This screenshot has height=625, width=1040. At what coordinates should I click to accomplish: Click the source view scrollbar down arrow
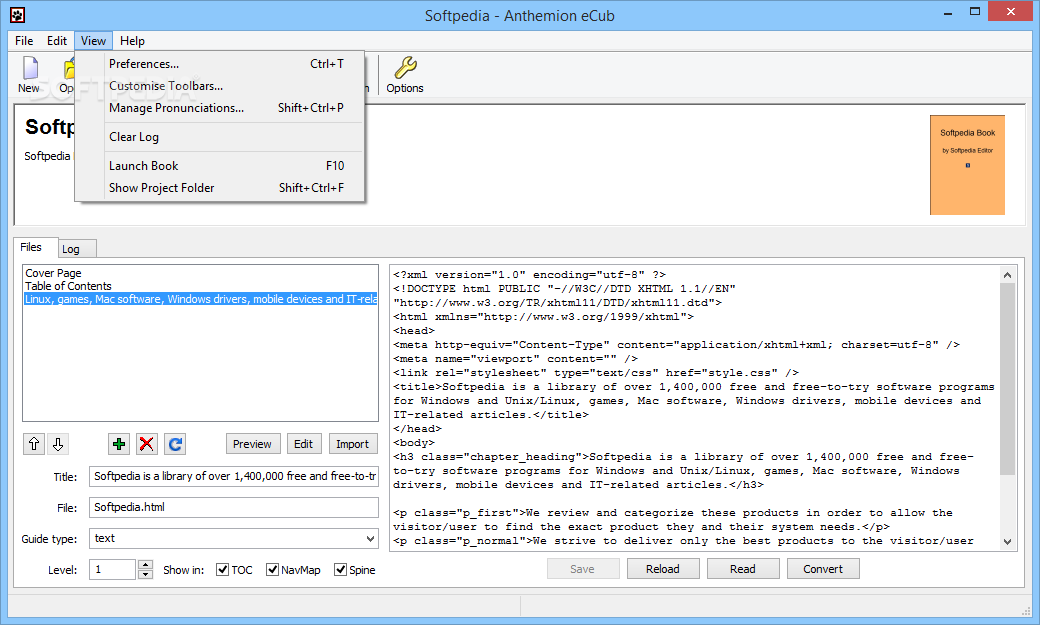(1008, 541)
